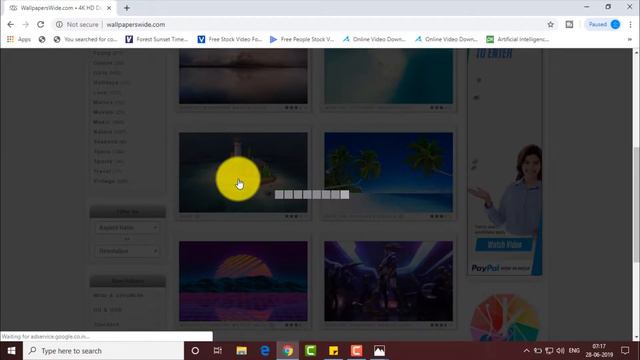Open Sticky Notes from the taskbar

coord(333,351)
